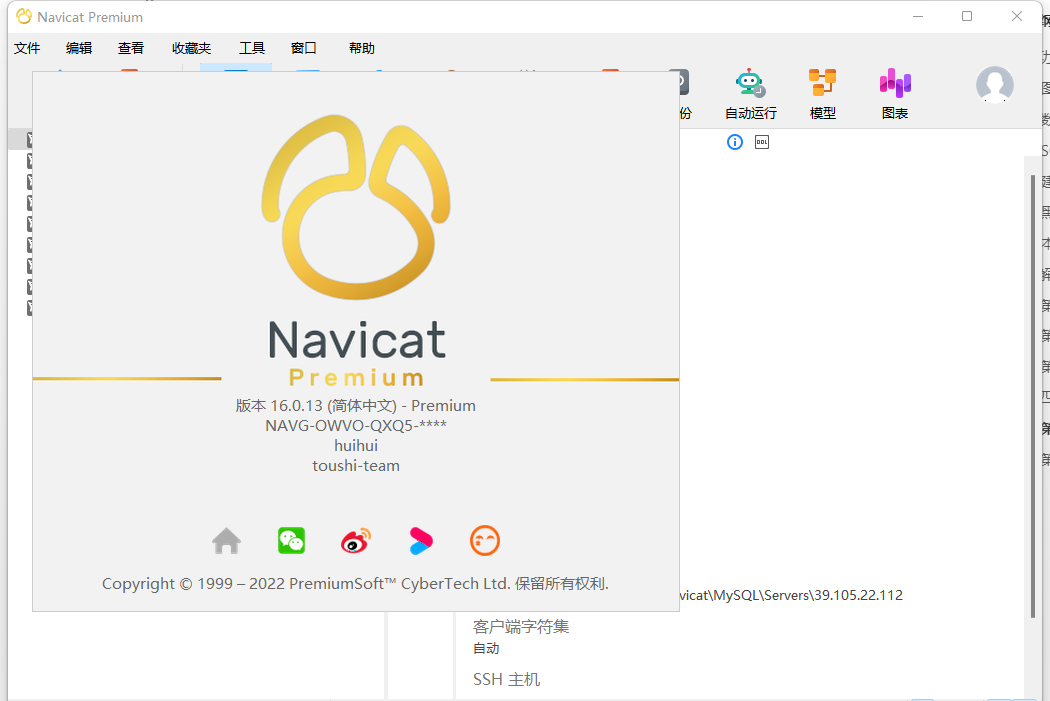The image size is (1050, 701).
Task: Open the 图表 charts tool
Action: pyautogui.click(x=895, y=94)
